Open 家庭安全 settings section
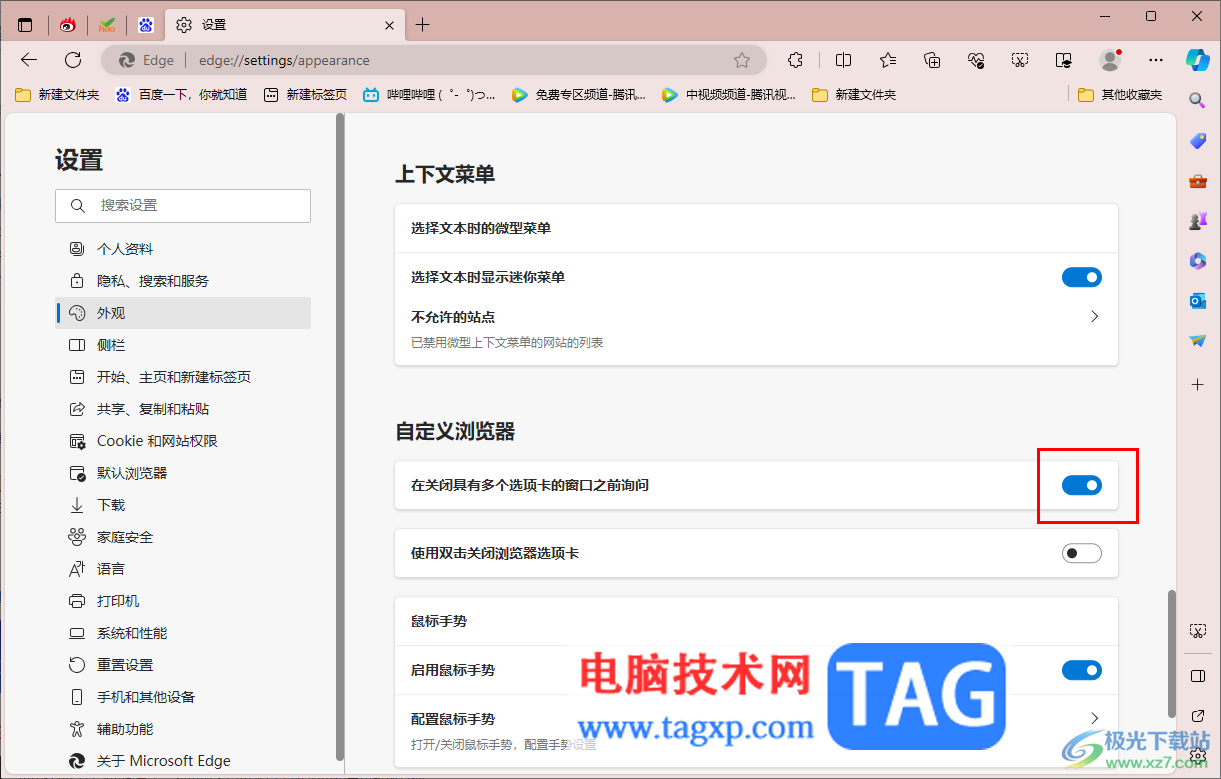Image resolution: width=1221 pixels, height=779 pixels. click(x=183, y=537)
